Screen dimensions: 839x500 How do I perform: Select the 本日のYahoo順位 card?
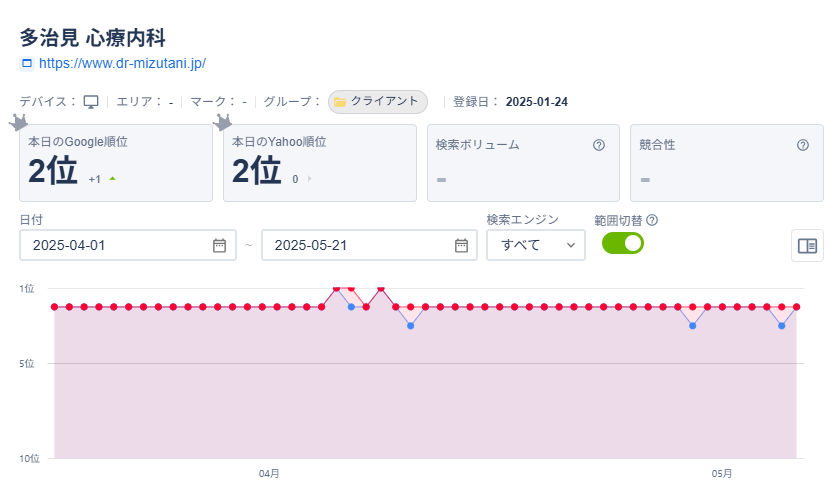tap(319, 163)
